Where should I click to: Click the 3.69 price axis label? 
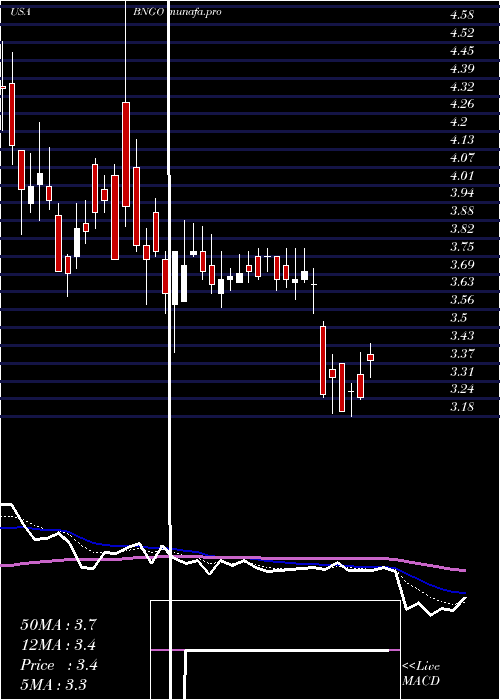[x=462, y=264]
